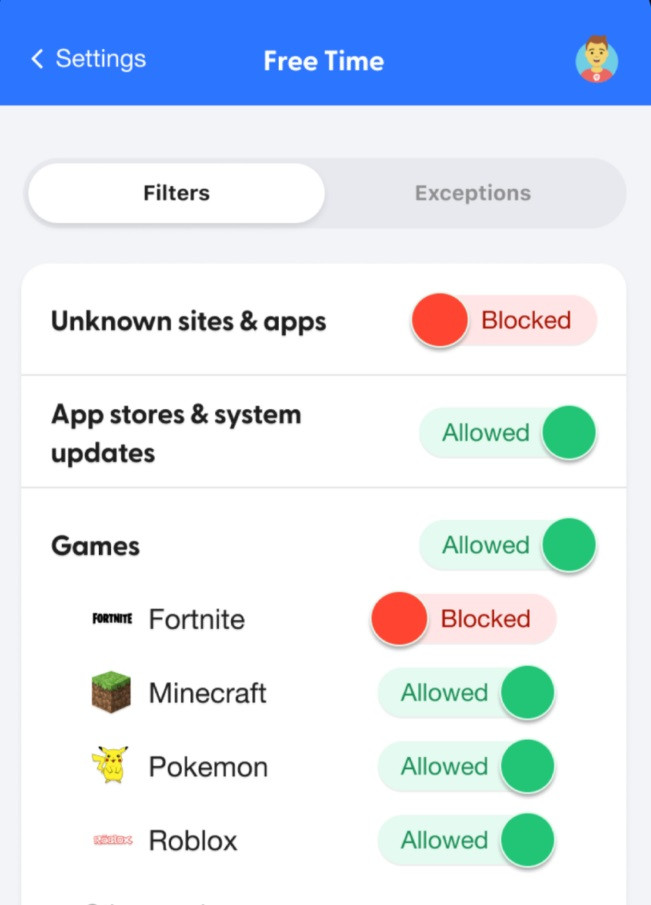Select the Filters tab
Screen dimensions: 651x905
[x=176, y=193]
